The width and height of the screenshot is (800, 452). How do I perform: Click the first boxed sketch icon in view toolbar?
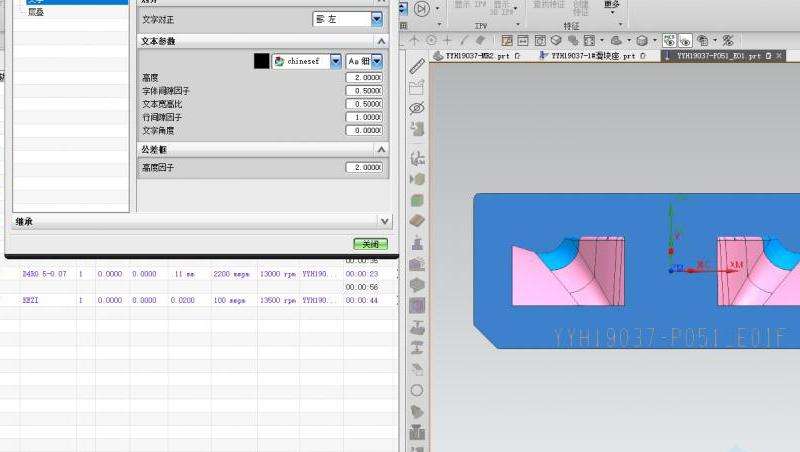click(507, 41)
